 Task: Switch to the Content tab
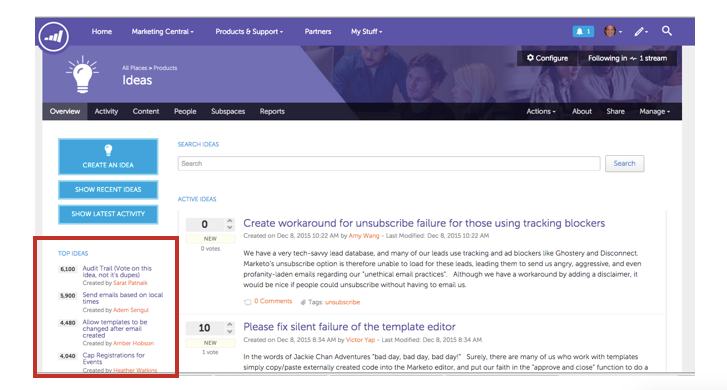click(146, 111)
